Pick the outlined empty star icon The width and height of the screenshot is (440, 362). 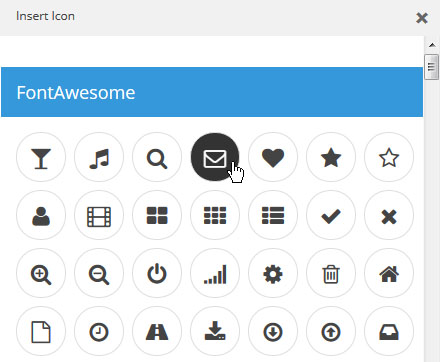tap(389, 157)
